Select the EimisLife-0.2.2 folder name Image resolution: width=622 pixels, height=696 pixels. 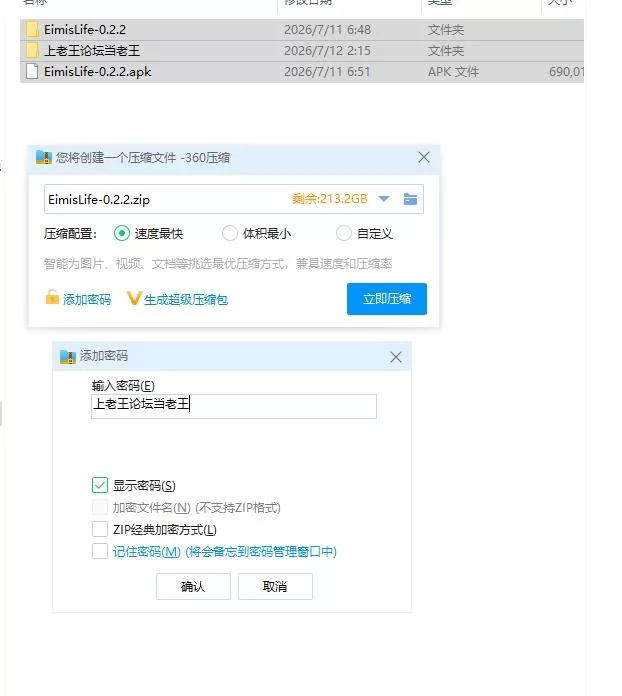pyautogui.click(x=85, y=30)
